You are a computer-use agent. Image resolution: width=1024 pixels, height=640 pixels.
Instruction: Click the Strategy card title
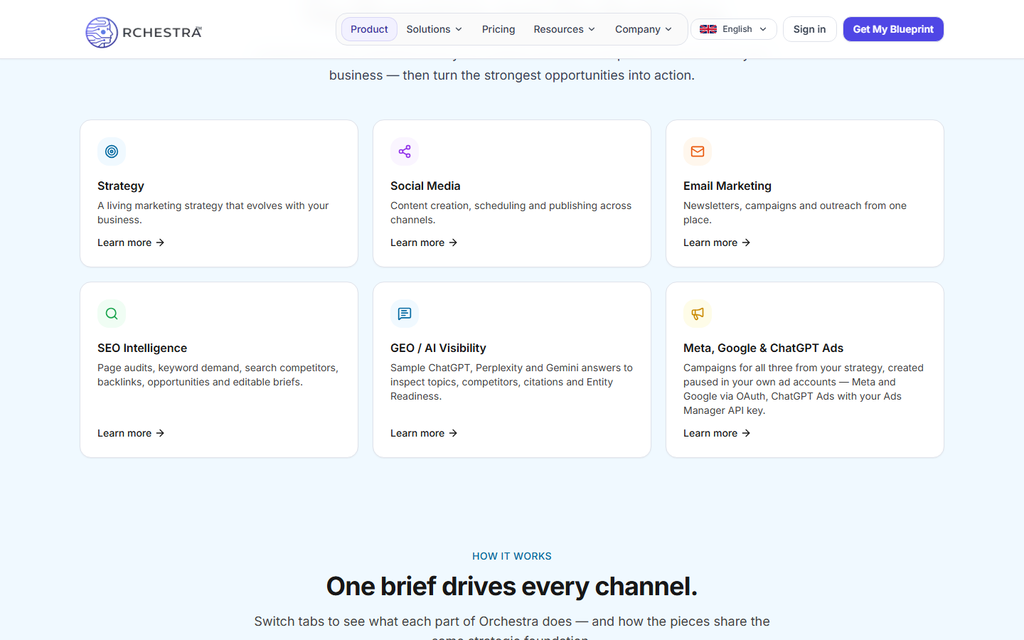point(121,186)
